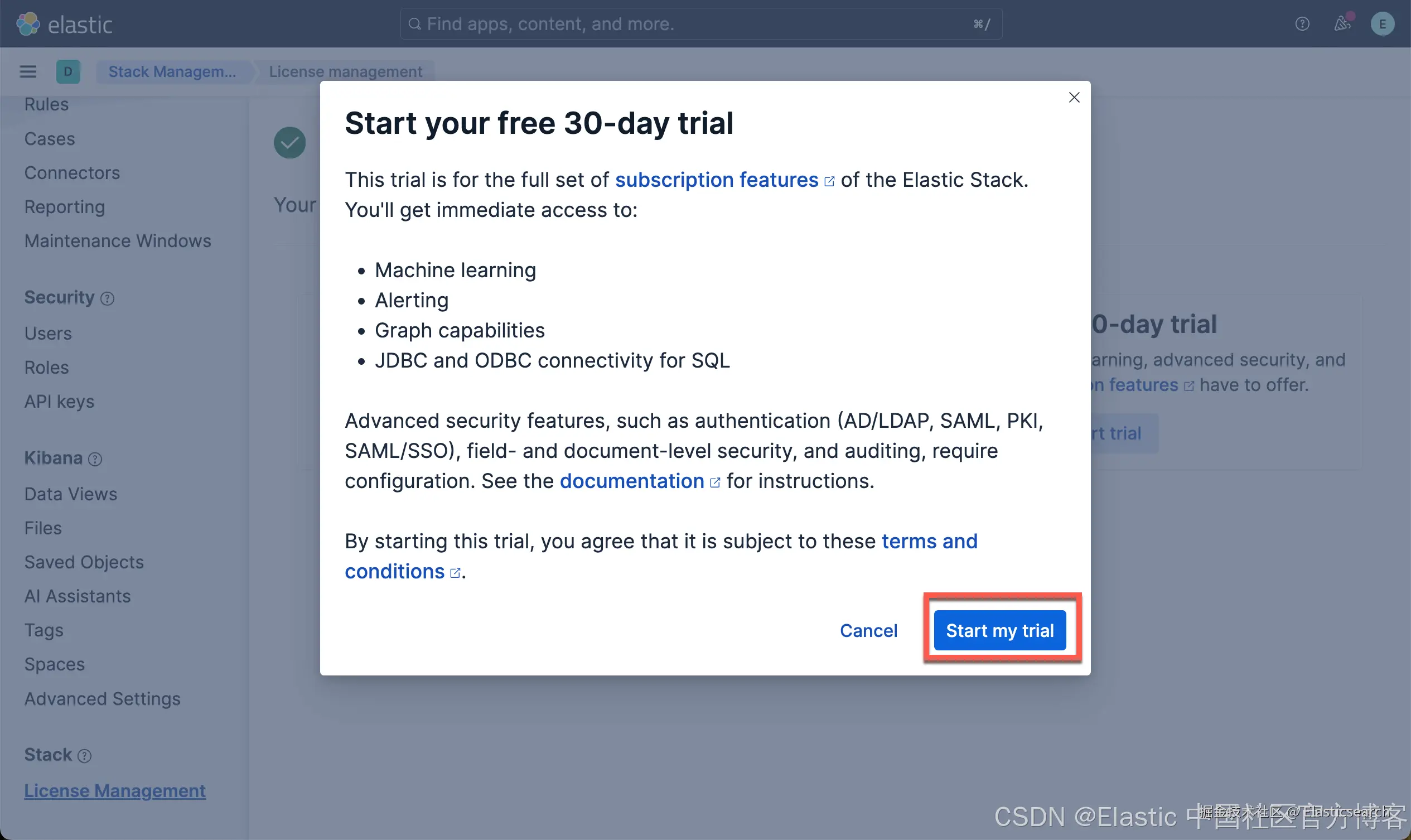
Task: Open the user avatar E menu
Action: 1382,24
